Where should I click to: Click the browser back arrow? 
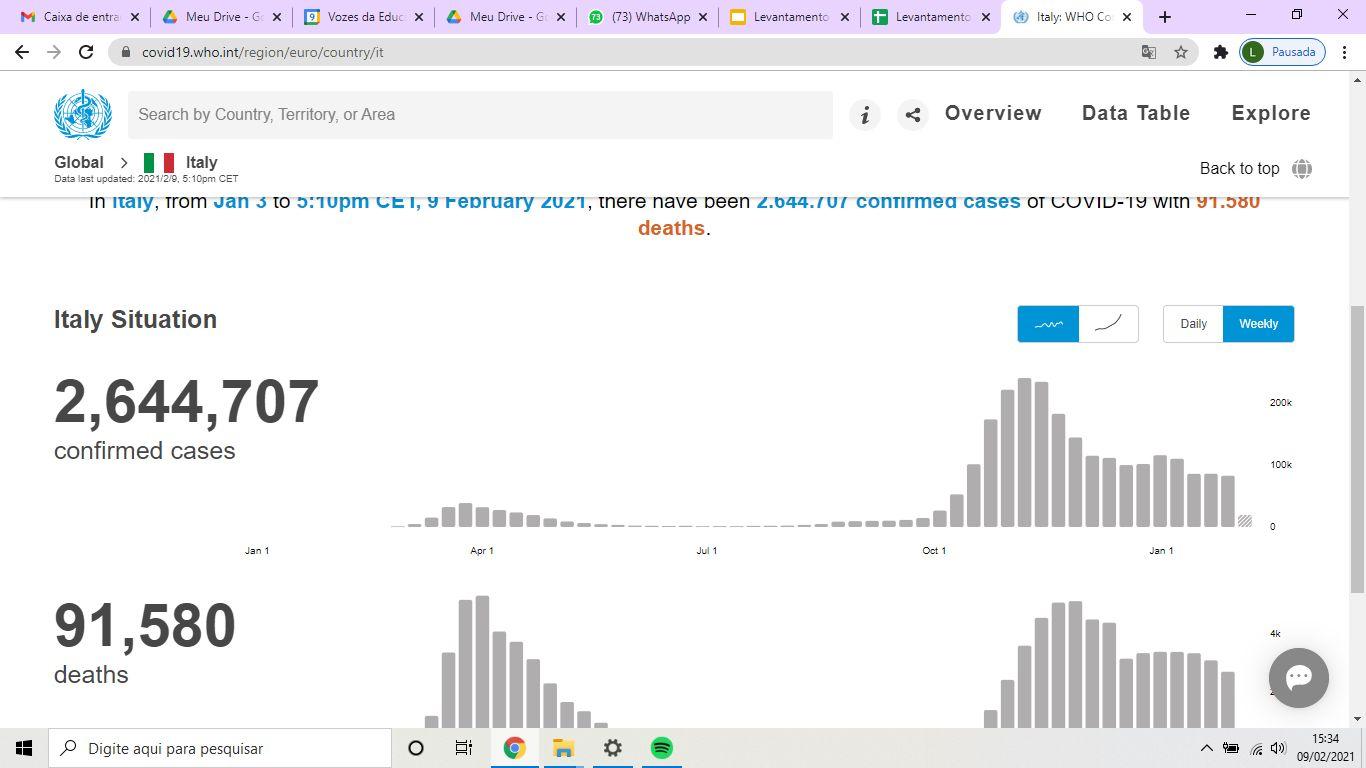tap(22, 52)
